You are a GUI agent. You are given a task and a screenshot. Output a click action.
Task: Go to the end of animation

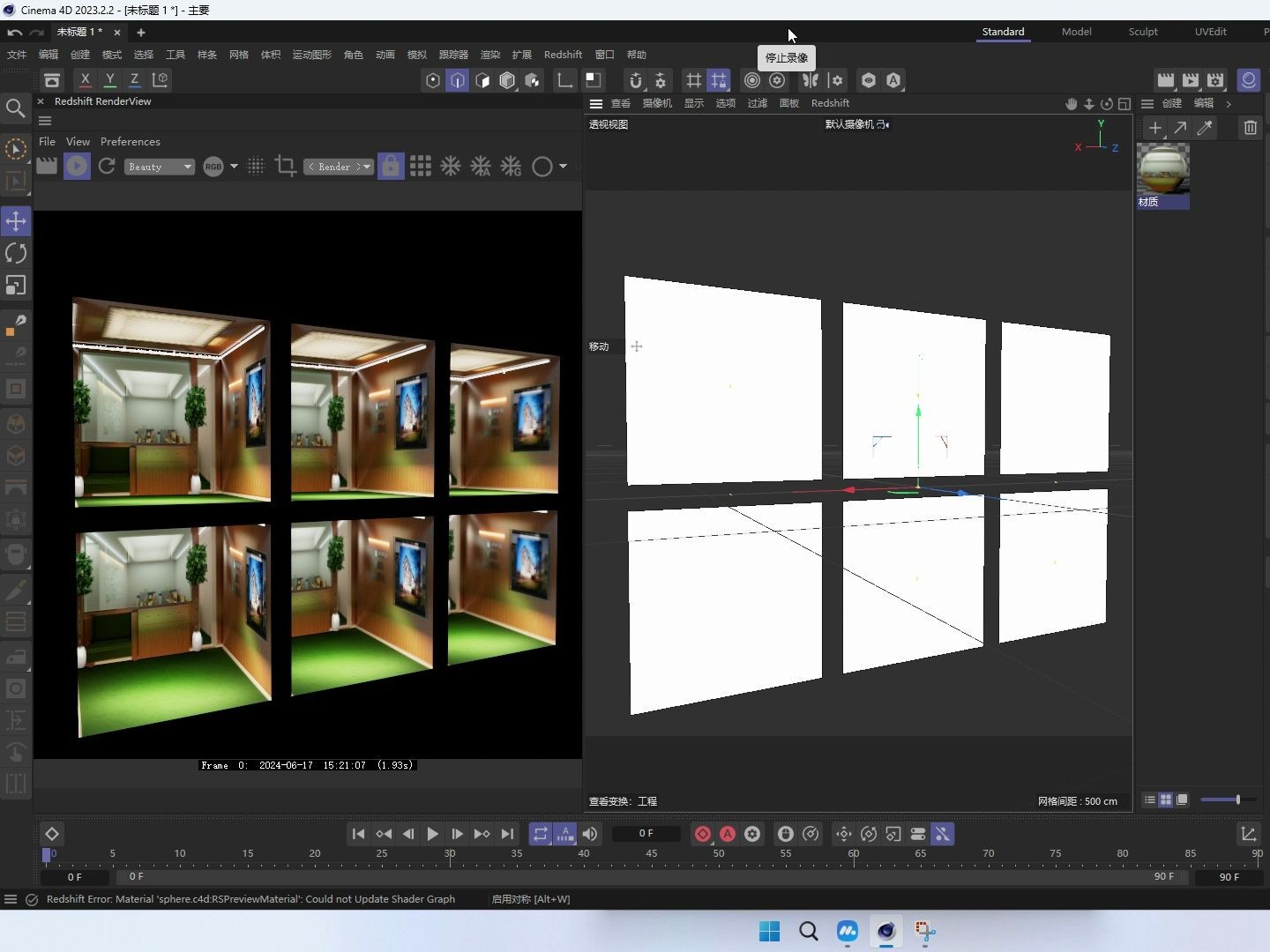coord(507,834)
